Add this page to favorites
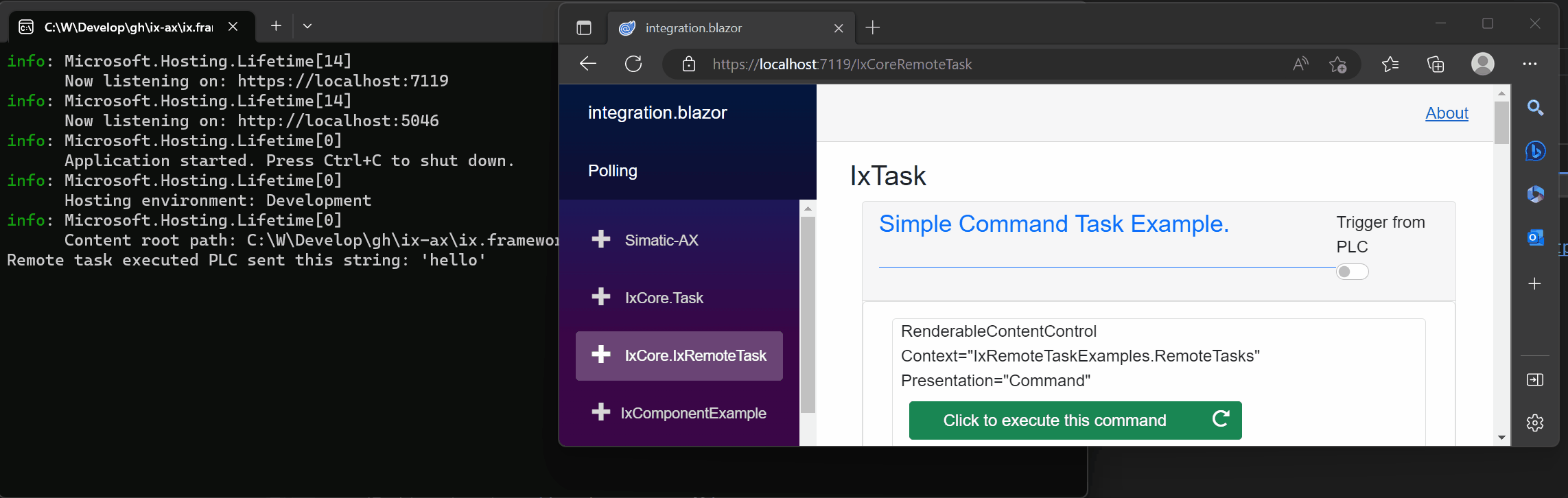Image resolution: width=1568 pixels, height=498 pixels. point(1337,64)
